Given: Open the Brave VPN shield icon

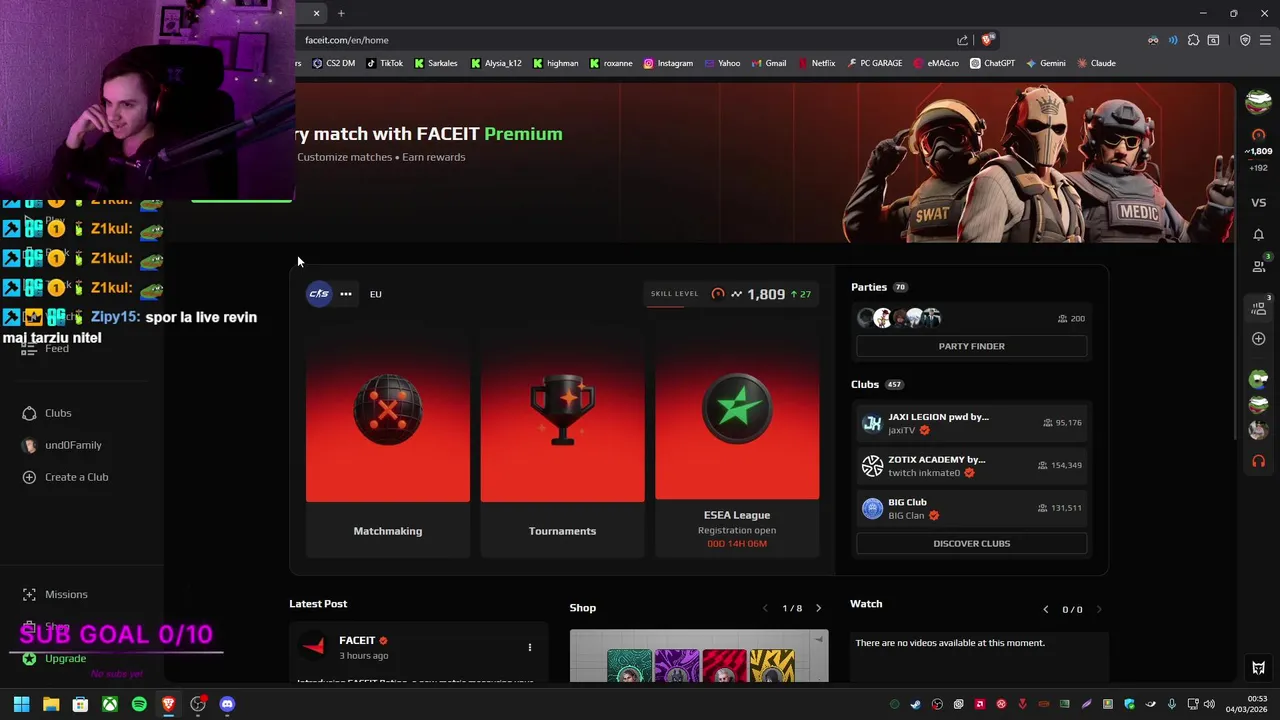Looking at the screenshot, I should [x=1245, y=40].
